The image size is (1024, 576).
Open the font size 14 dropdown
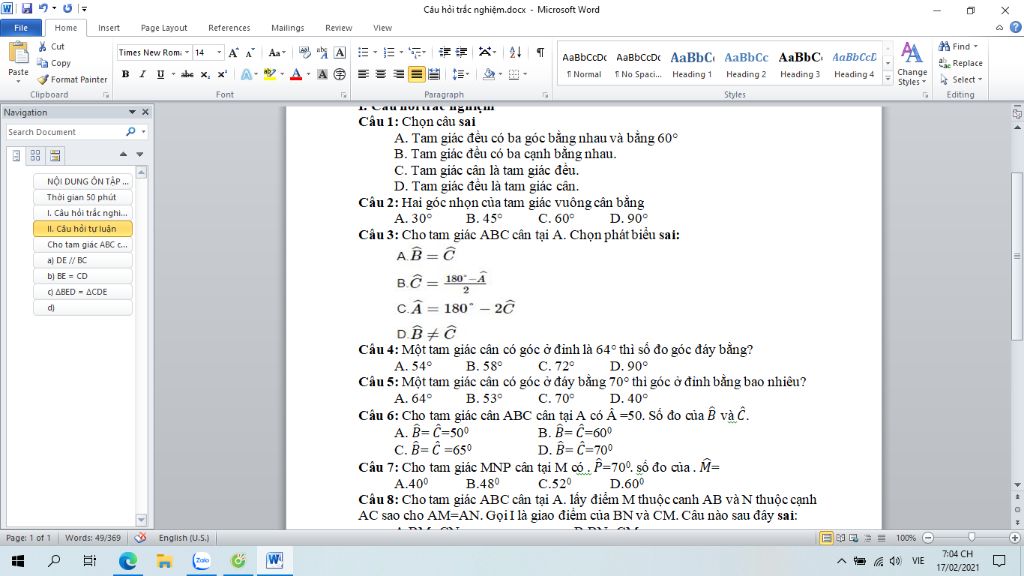pos(219,52)
